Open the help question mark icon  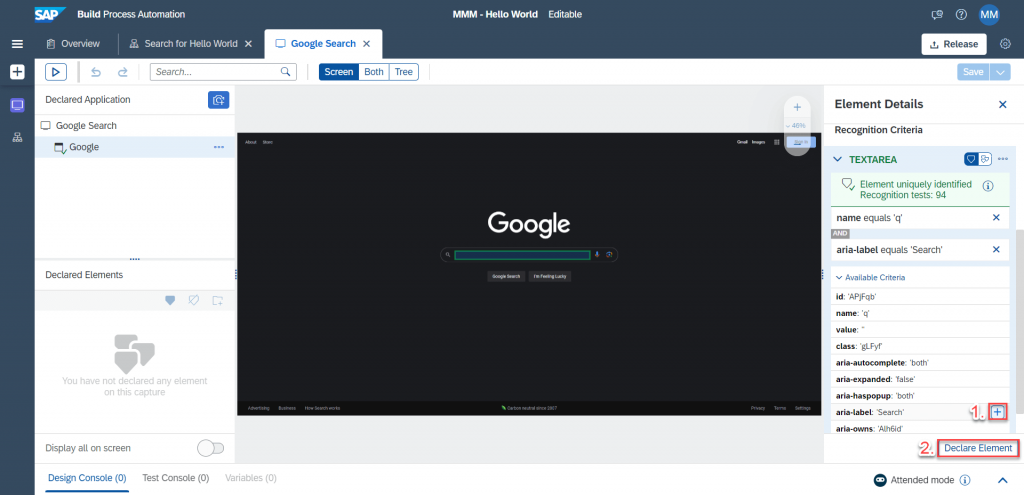click(961, 14)
